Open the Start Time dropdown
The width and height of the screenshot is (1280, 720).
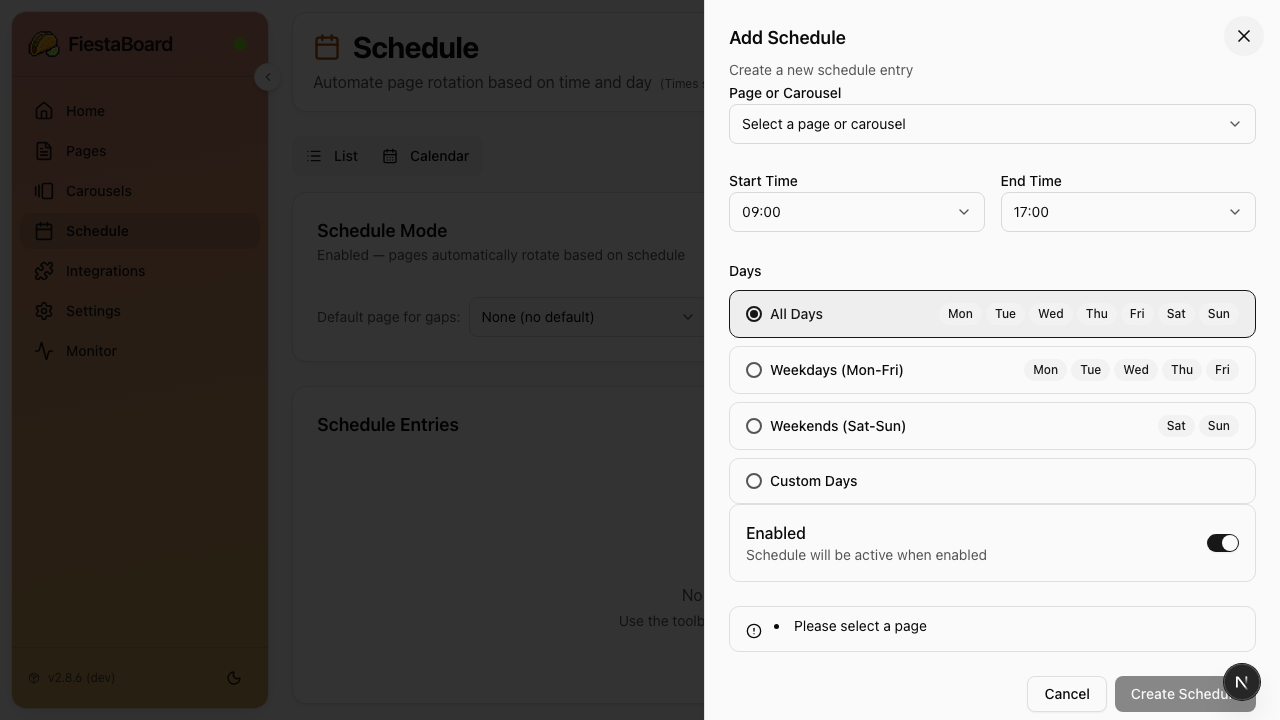(856, 212)
